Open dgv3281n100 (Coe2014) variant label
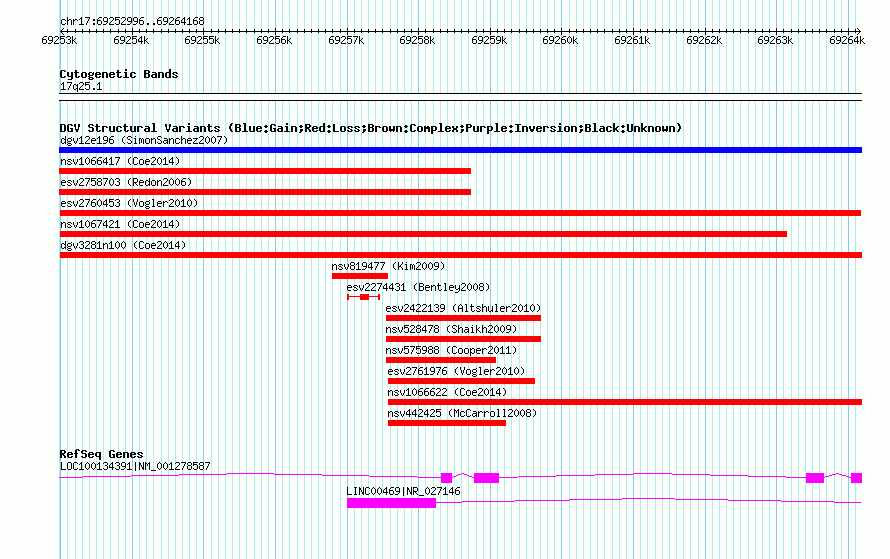The image size is (890, 559). coord(123,245)
